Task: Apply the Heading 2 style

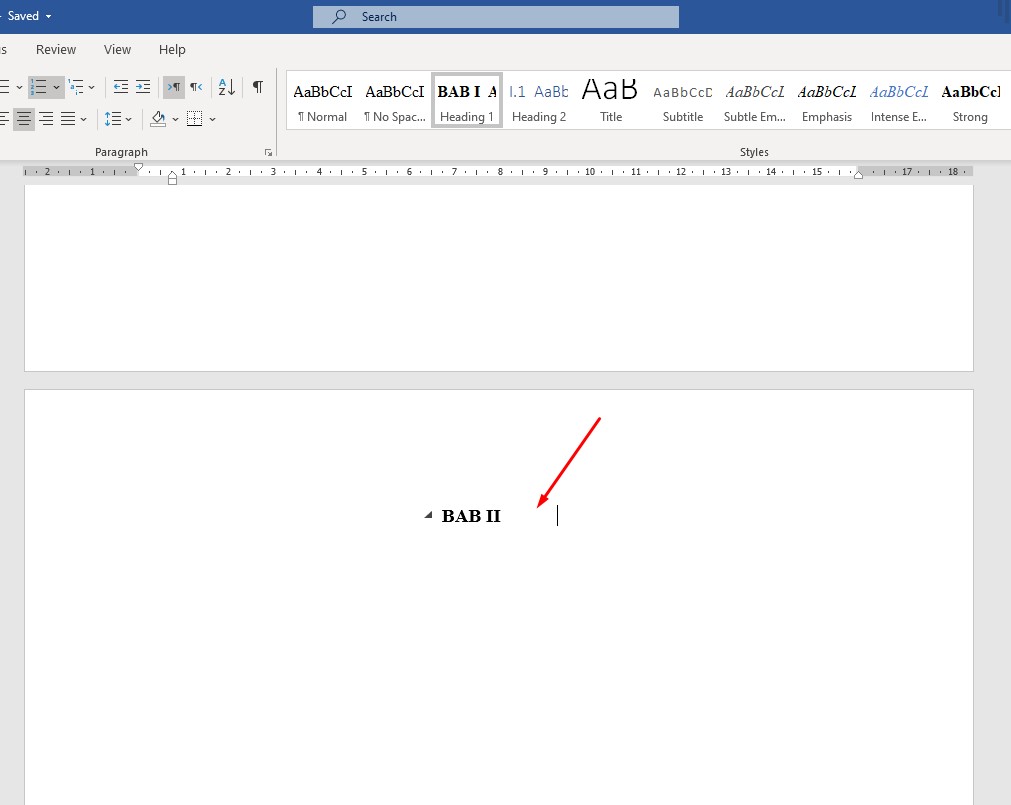Action: point(539,101)
